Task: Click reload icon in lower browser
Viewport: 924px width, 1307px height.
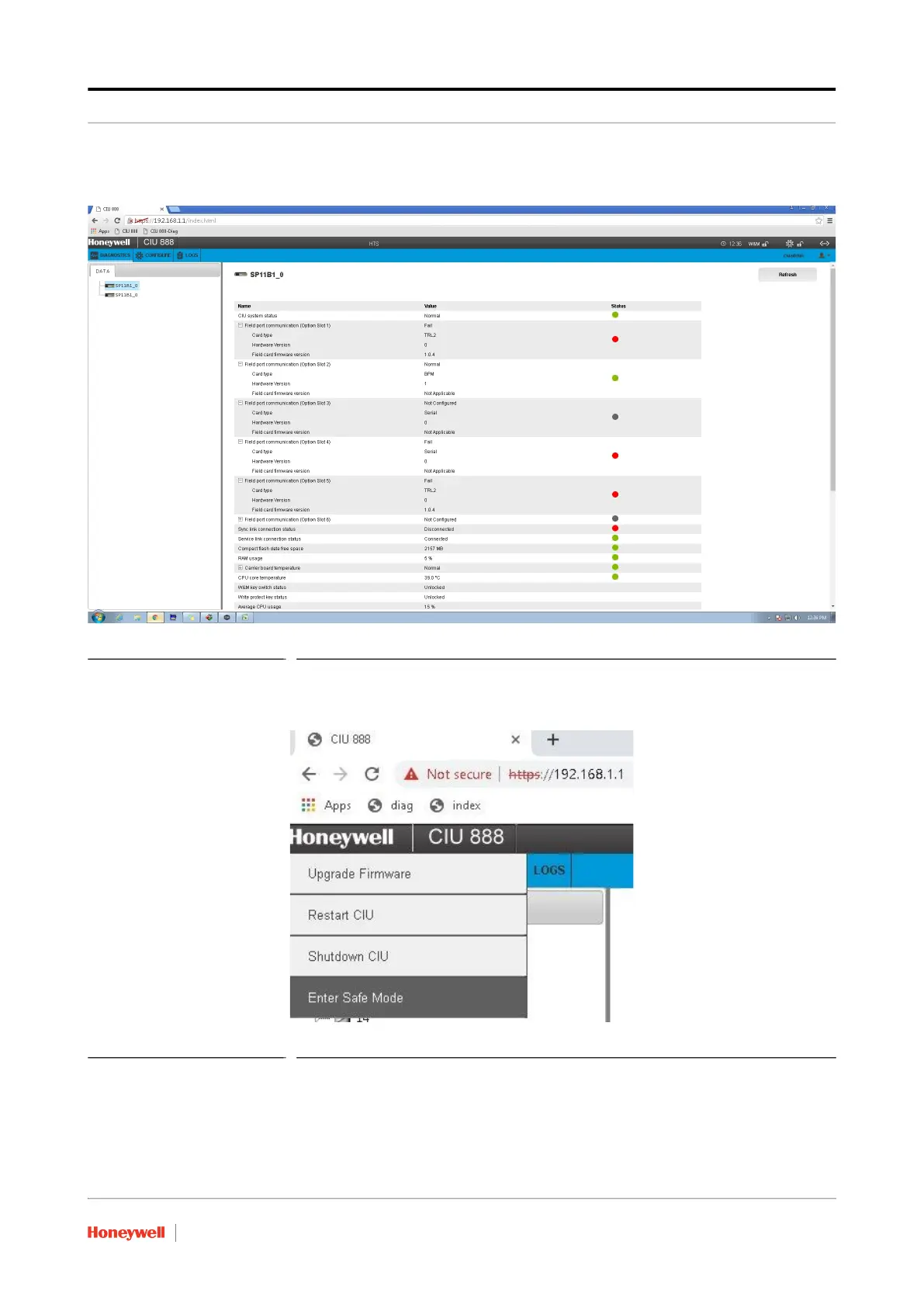Action: 372,774
